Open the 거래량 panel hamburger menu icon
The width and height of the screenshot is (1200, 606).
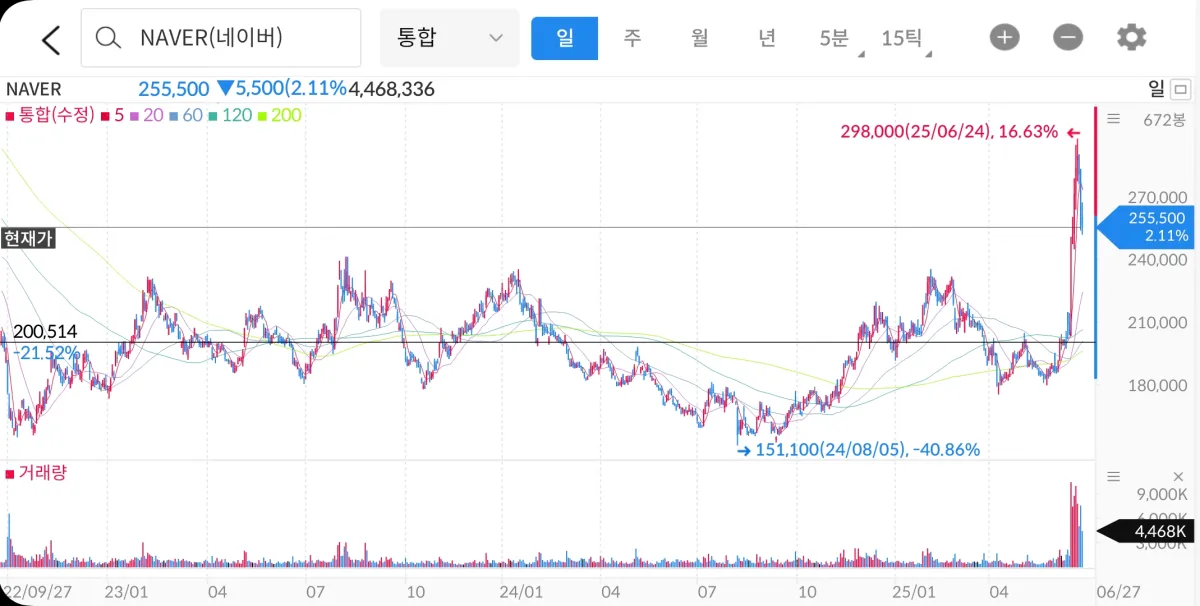[1113, 476]
